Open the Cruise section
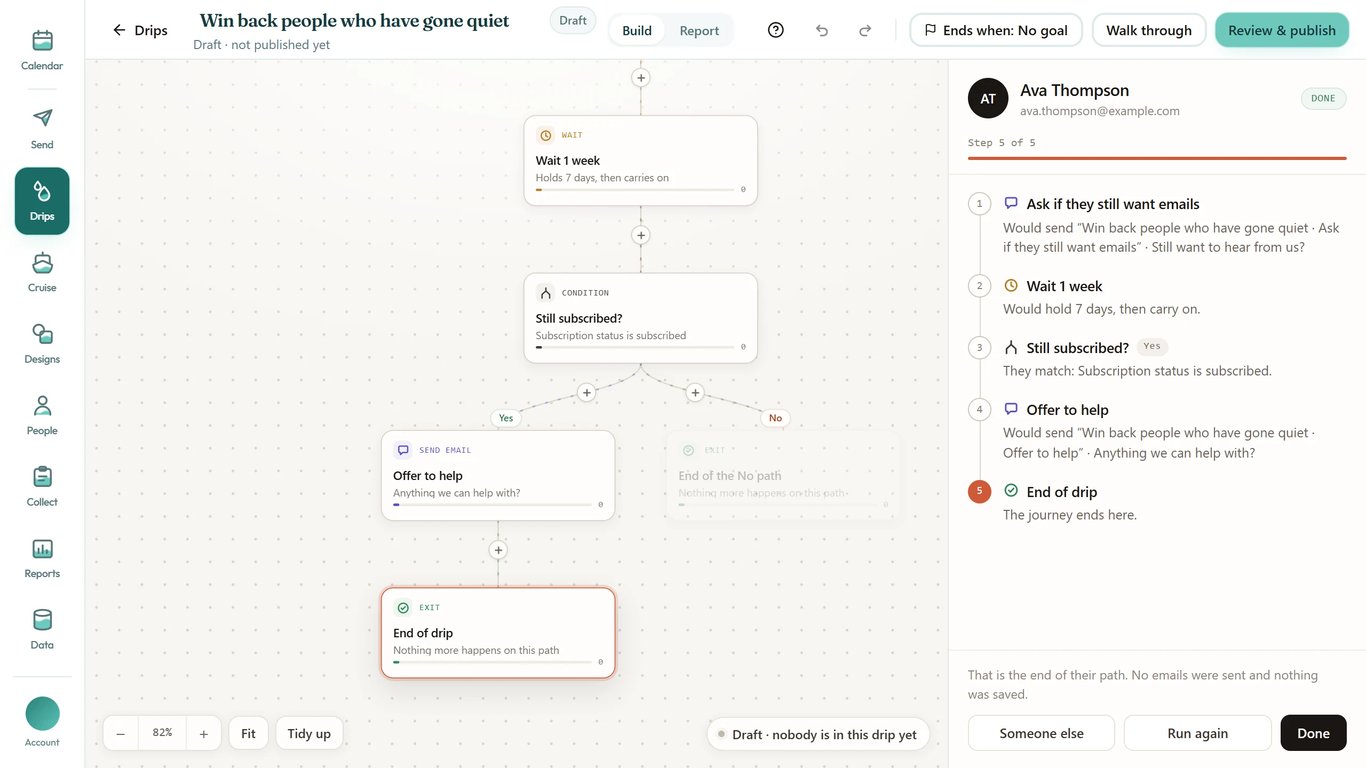Image resolution: width=1366 pixels, height=768 pixels. pyautogui.click(x=42, y=273)
